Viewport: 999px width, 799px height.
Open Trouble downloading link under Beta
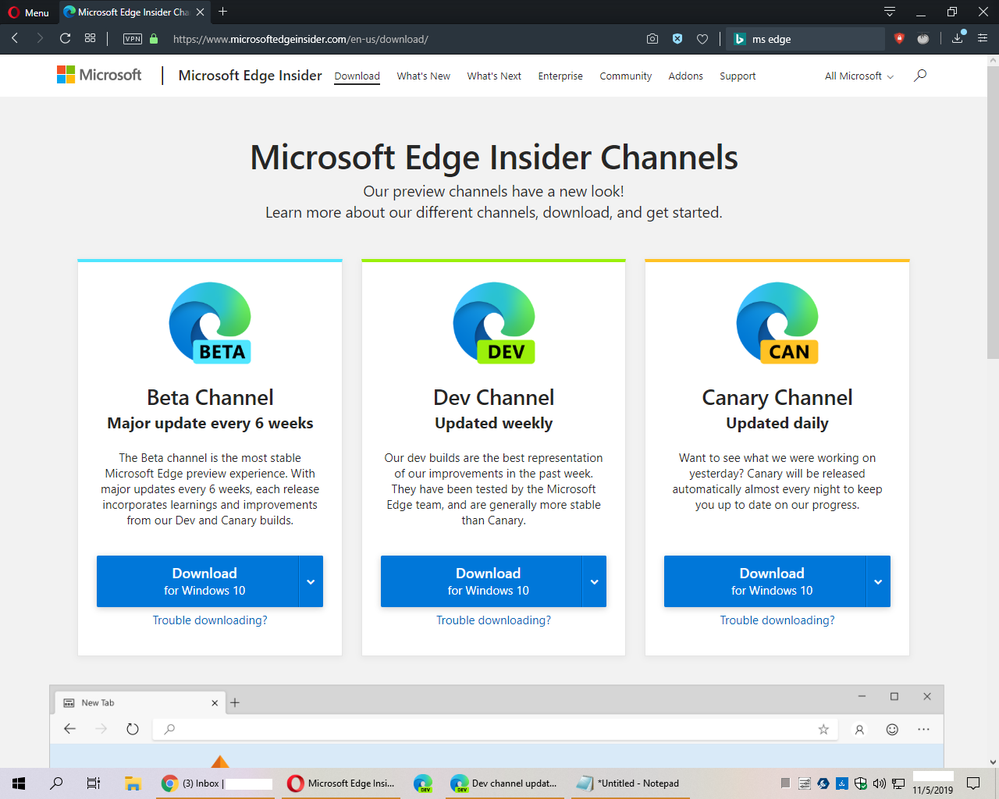pyautogui.click(x=210, y=620)
